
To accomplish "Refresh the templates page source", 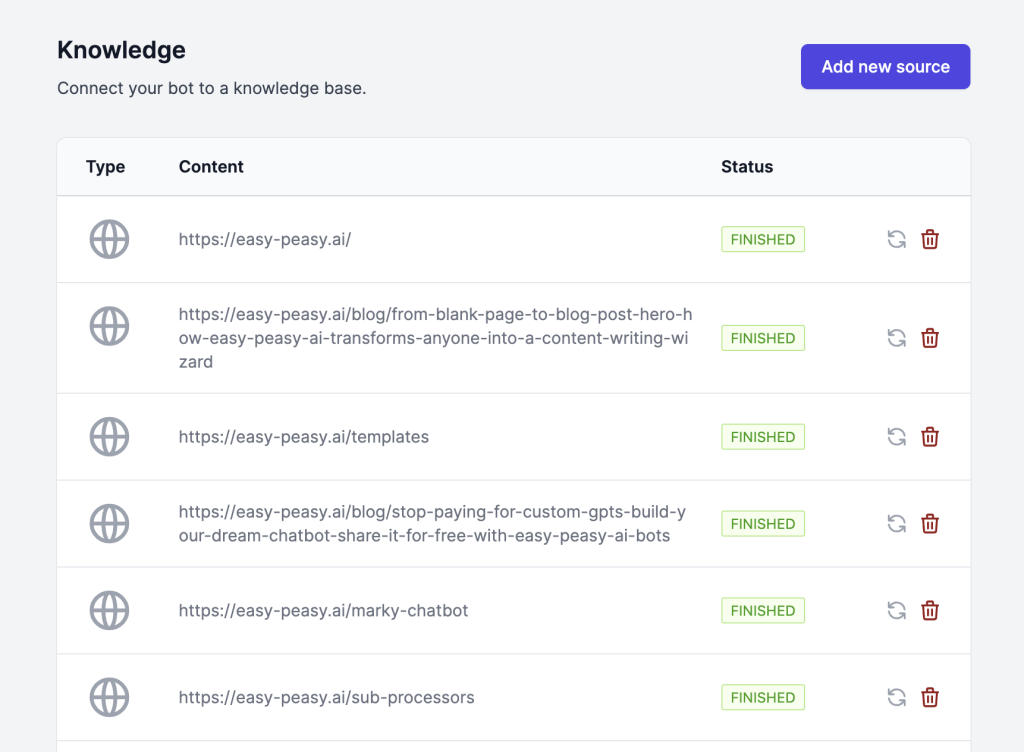I will click(x=897, y=437).
